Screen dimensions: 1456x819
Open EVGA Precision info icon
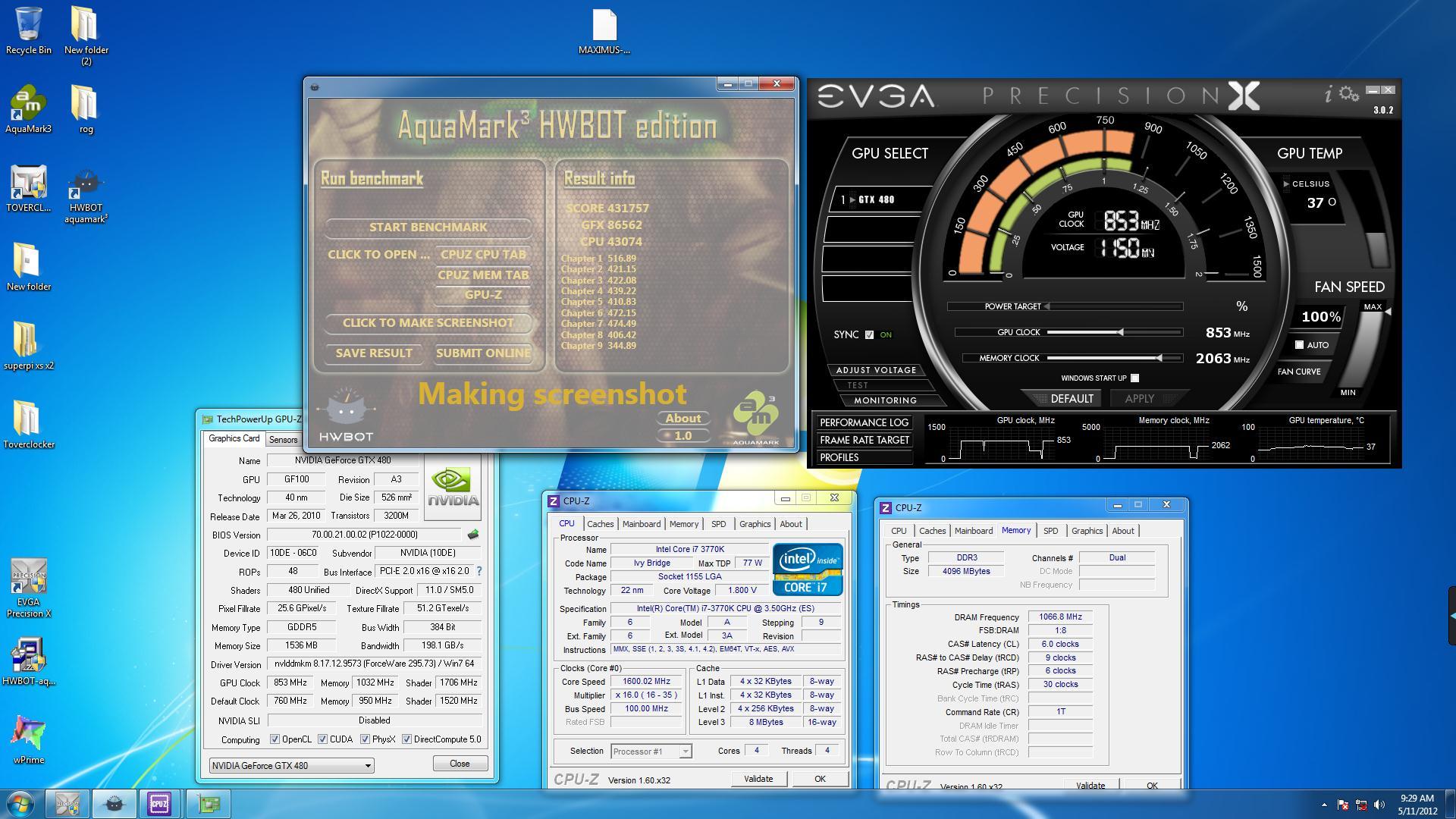point(1328,95)
